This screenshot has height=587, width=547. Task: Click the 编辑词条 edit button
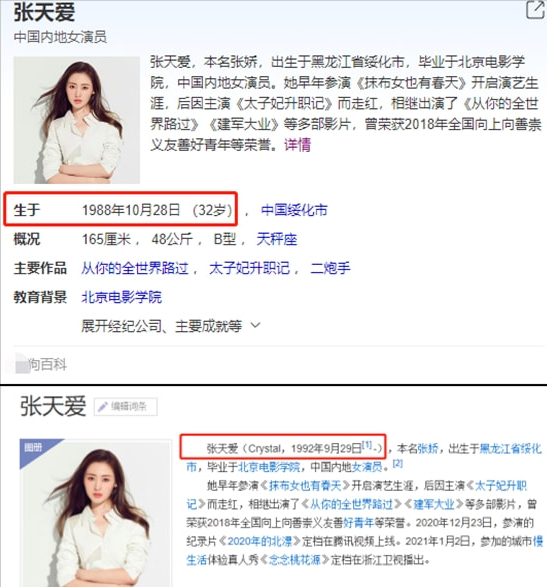click(125, 407)
